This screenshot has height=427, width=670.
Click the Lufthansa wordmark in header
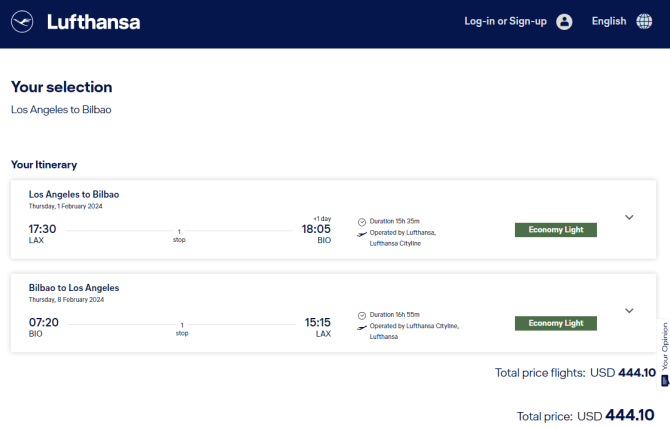click(94, 22)
